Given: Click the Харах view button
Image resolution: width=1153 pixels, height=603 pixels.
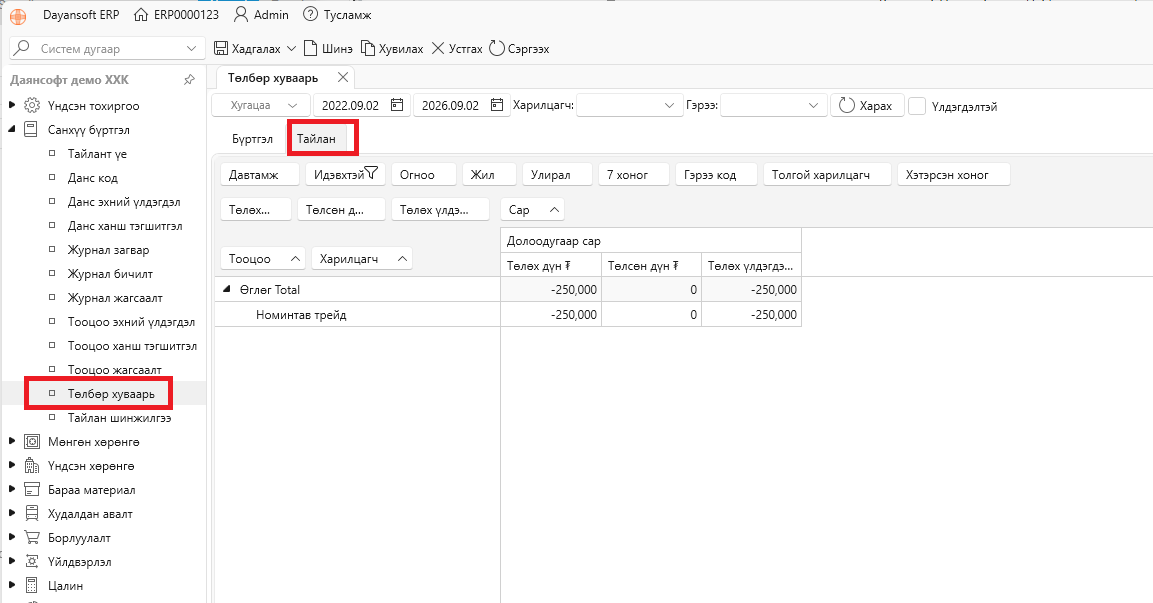Looking at the screenshot, I should (867, 105).
